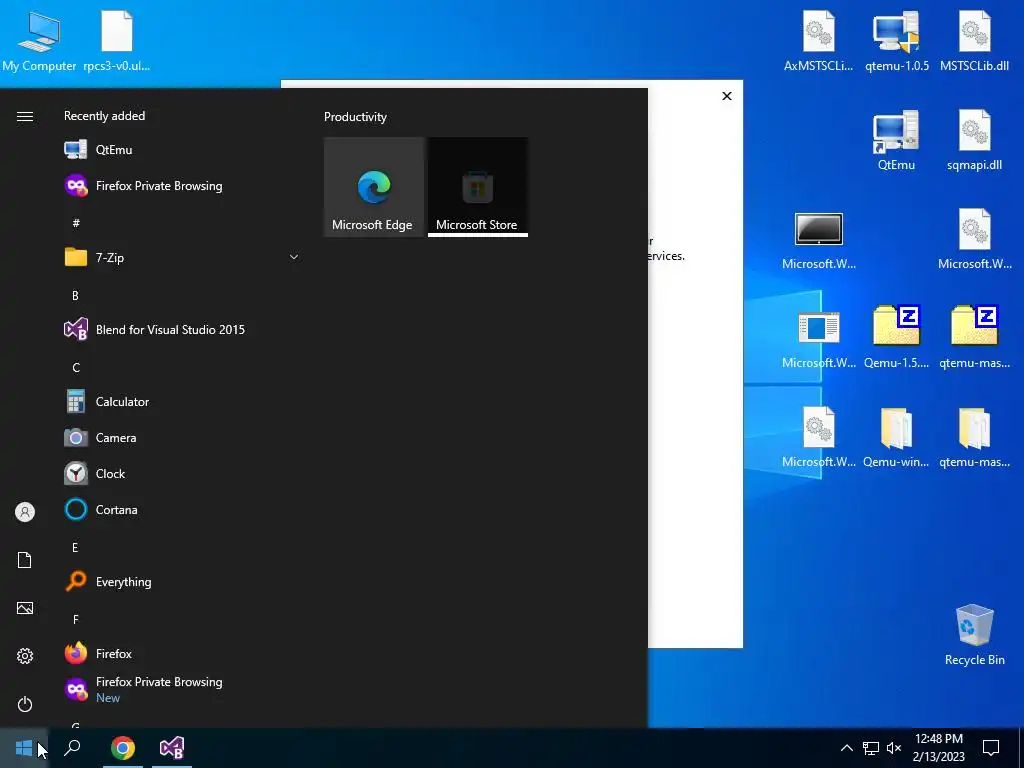Launch Firefox Private Browsing under Recently added
1024x768 pixels.
click(180, 185)
